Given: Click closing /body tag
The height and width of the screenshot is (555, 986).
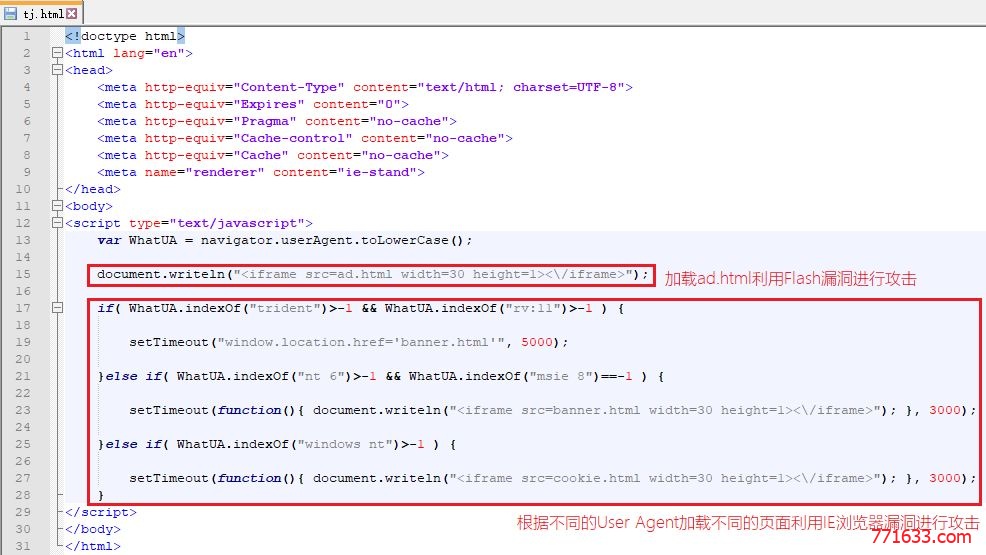Looking at the screenshot, I should pyautogui.click(x=92, y=529).
